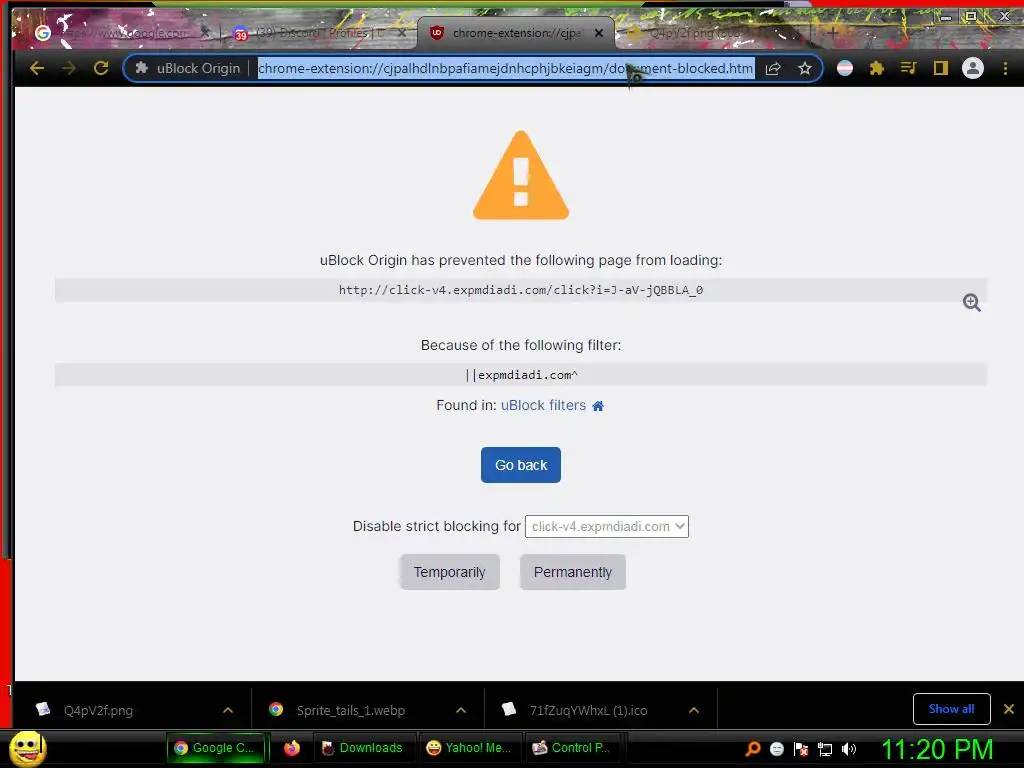This screenshot has width=1024, height=768.
Task: Click the filter text ||expmdiadi.com^
Action: (520, 375)
